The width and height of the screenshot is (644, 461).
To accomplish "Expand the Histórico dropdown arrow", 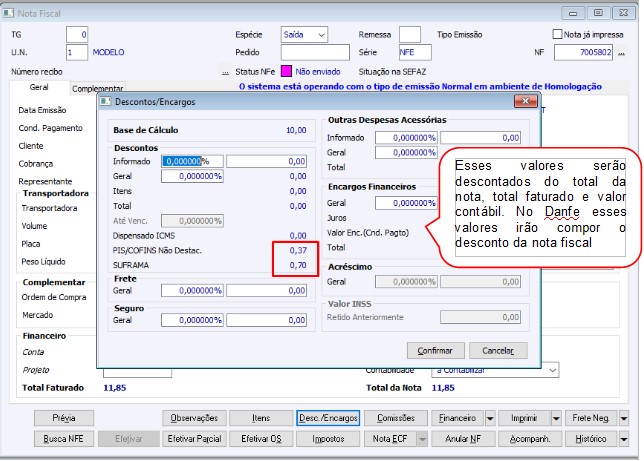I will (623, 439).
